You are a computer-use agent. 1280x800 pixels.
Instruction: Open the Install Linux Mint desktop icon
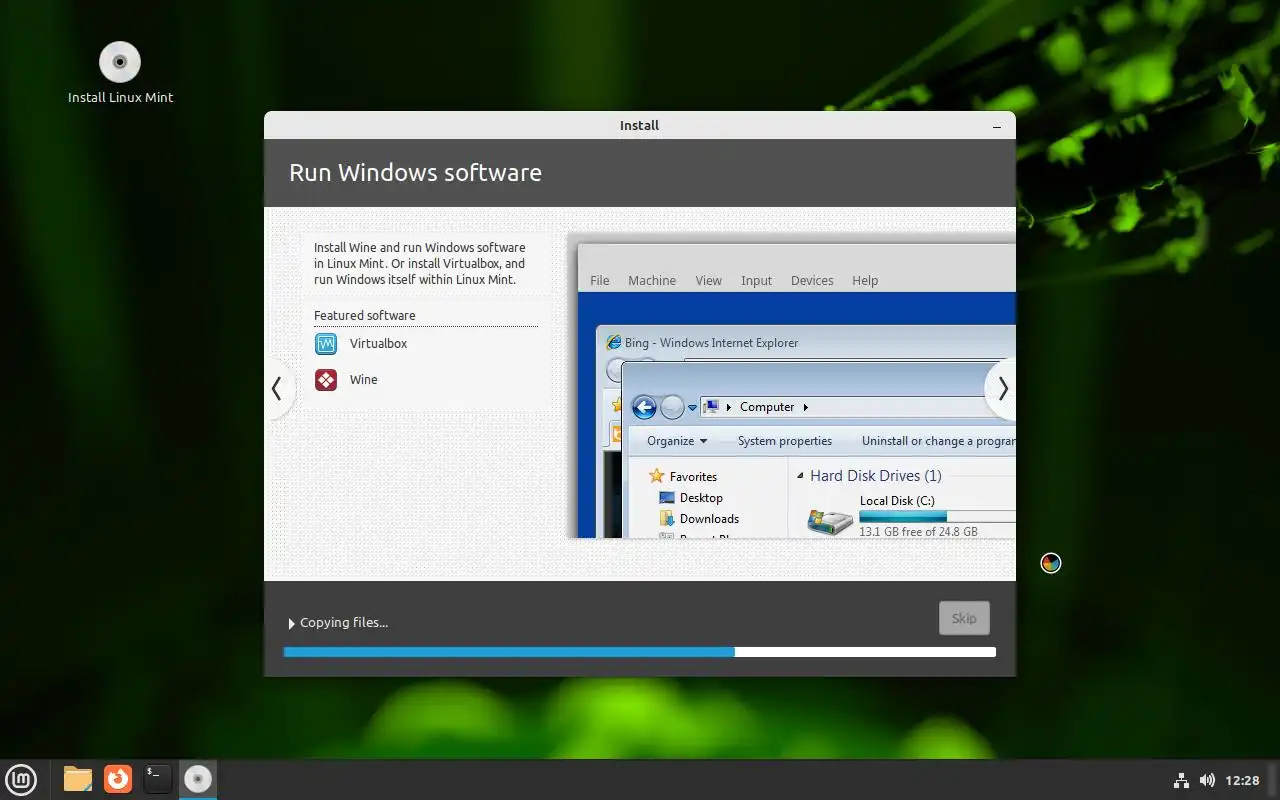[120, 72]
